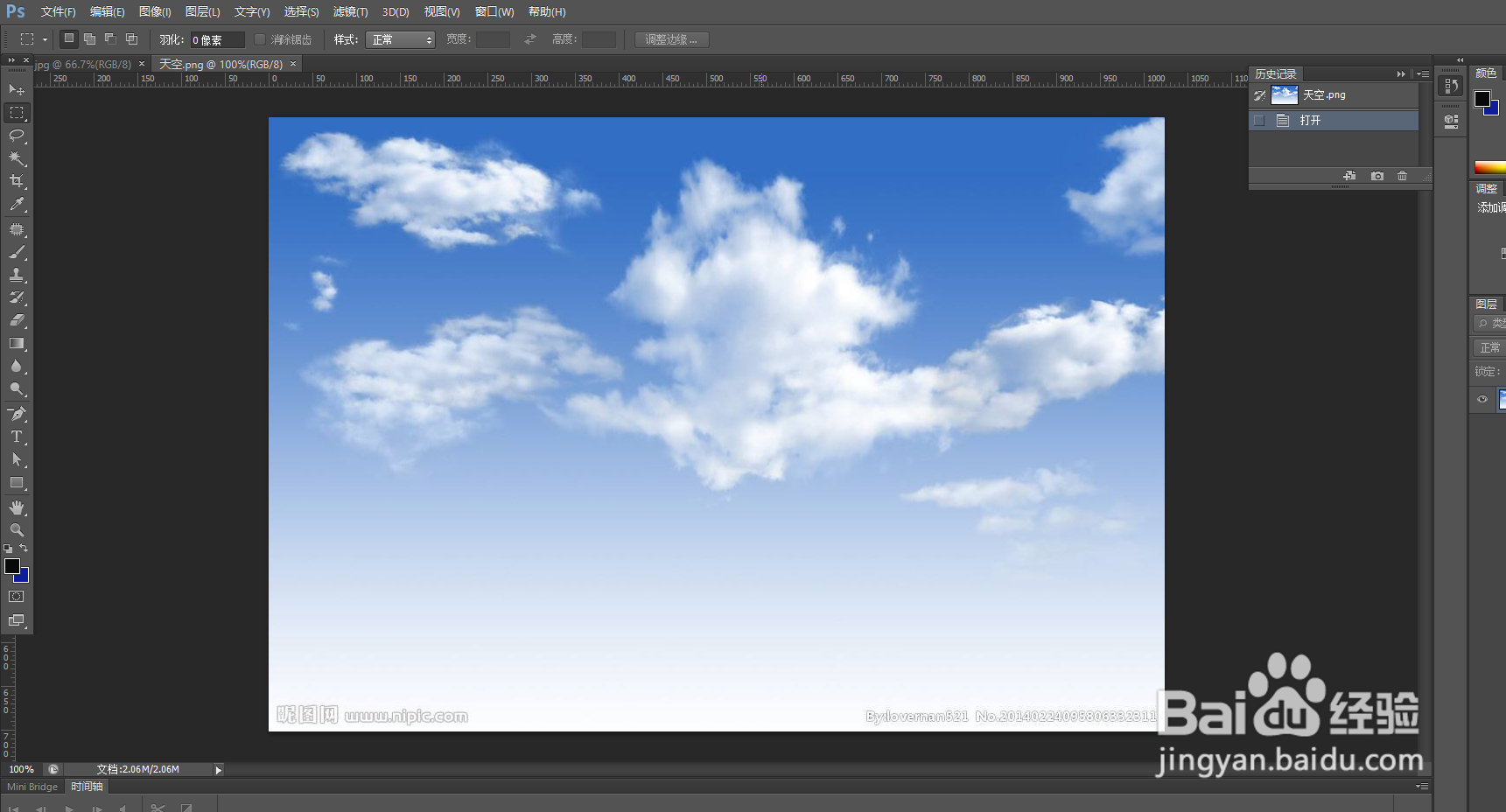The width and height of the screenshot is (1506, 812).
Task: Hide the layer with the eye icon
Action: pos(1482,399)
